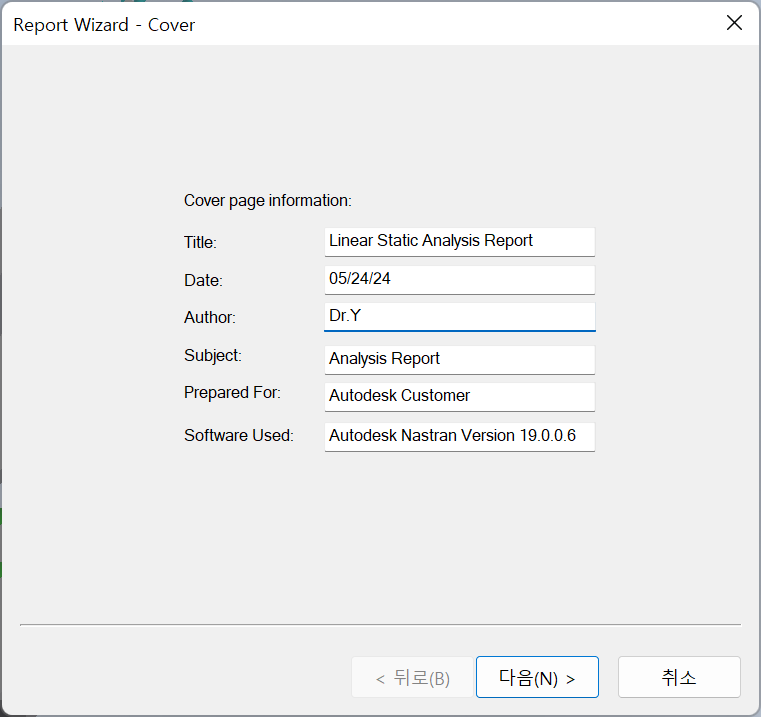
Task: Click the "Date:" label text
Action: (x=203, y=280)
